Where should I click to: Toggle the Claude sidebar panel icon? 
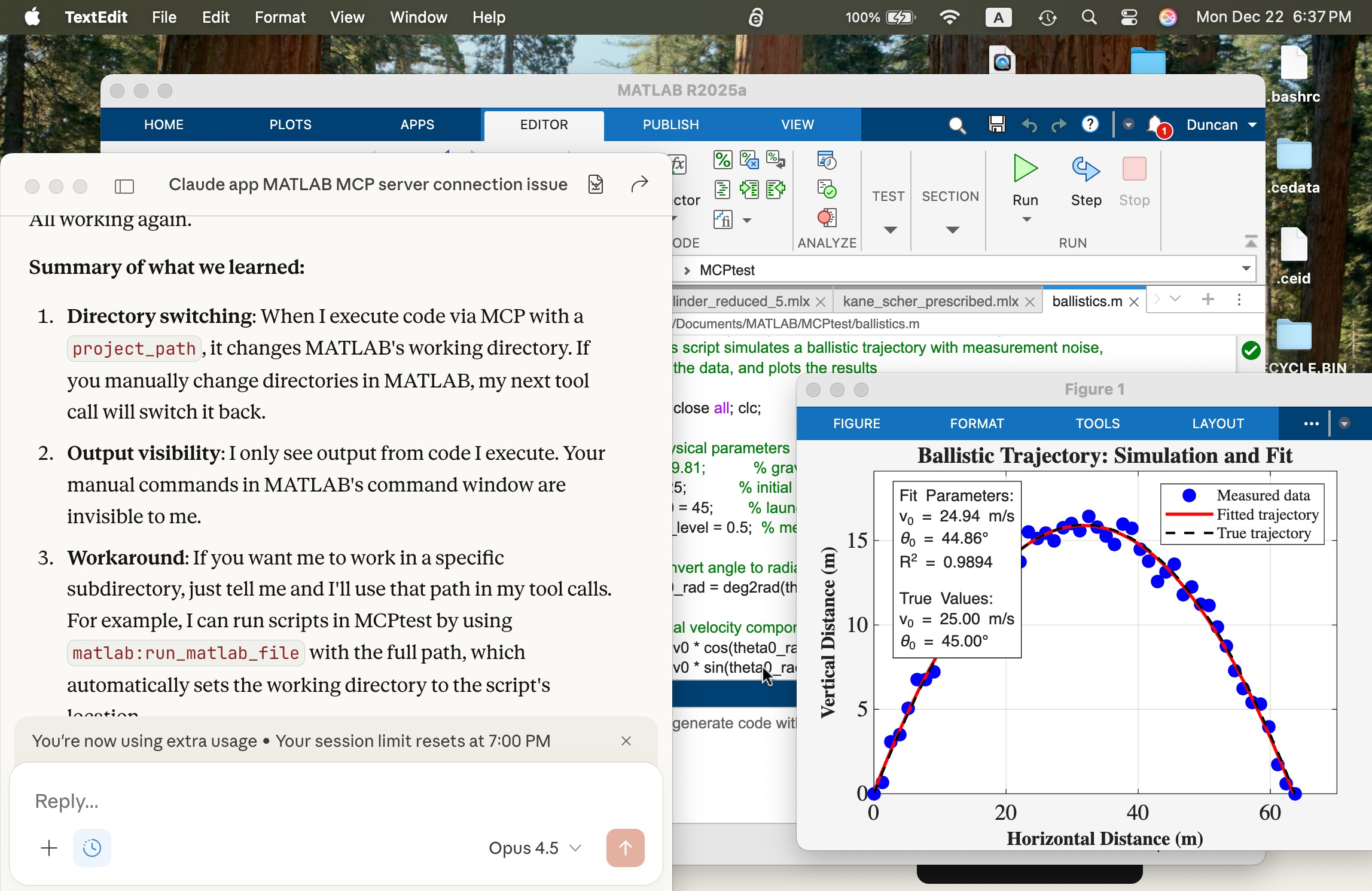[x=124, y=187]
